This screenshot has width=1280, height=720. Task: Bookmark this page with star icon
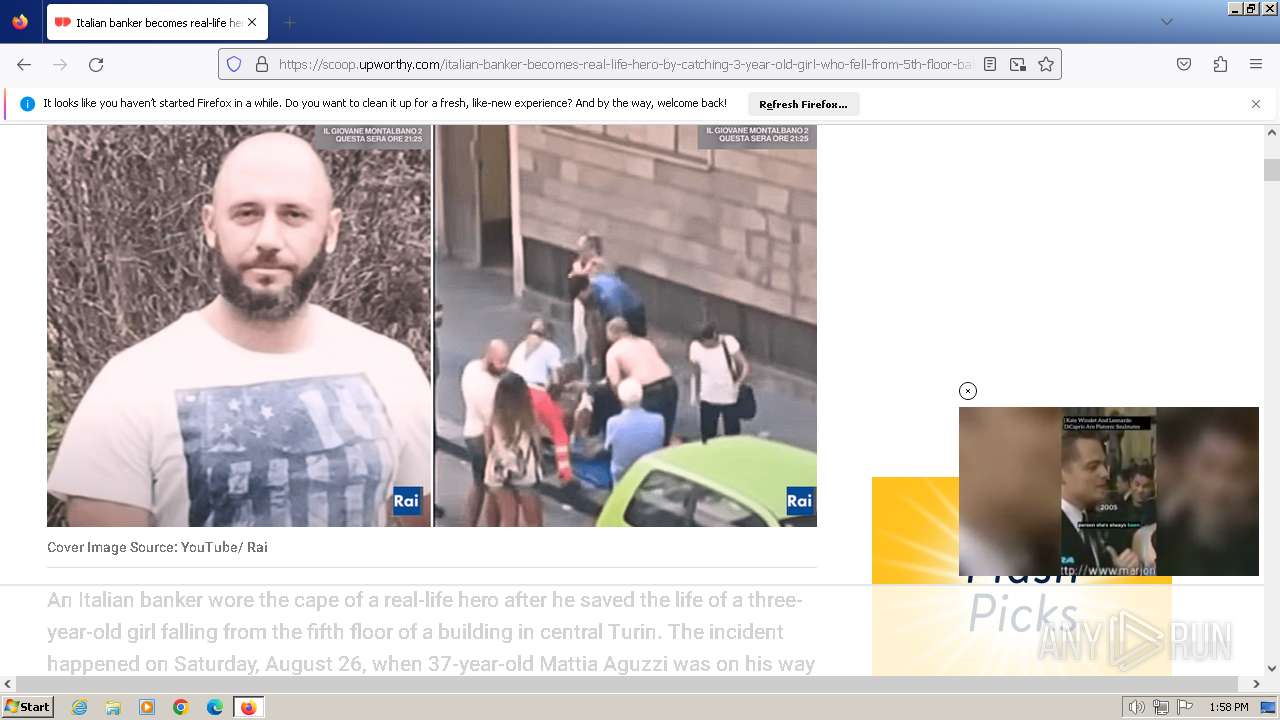click(1046, 64)
